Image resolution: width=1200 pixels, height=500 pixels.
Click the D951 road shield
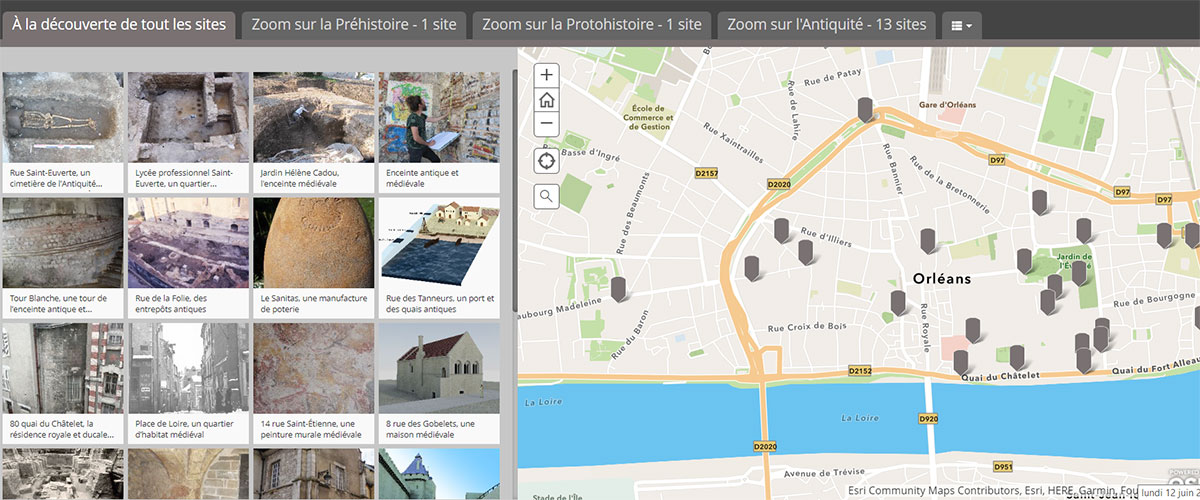click(1003, 467)
